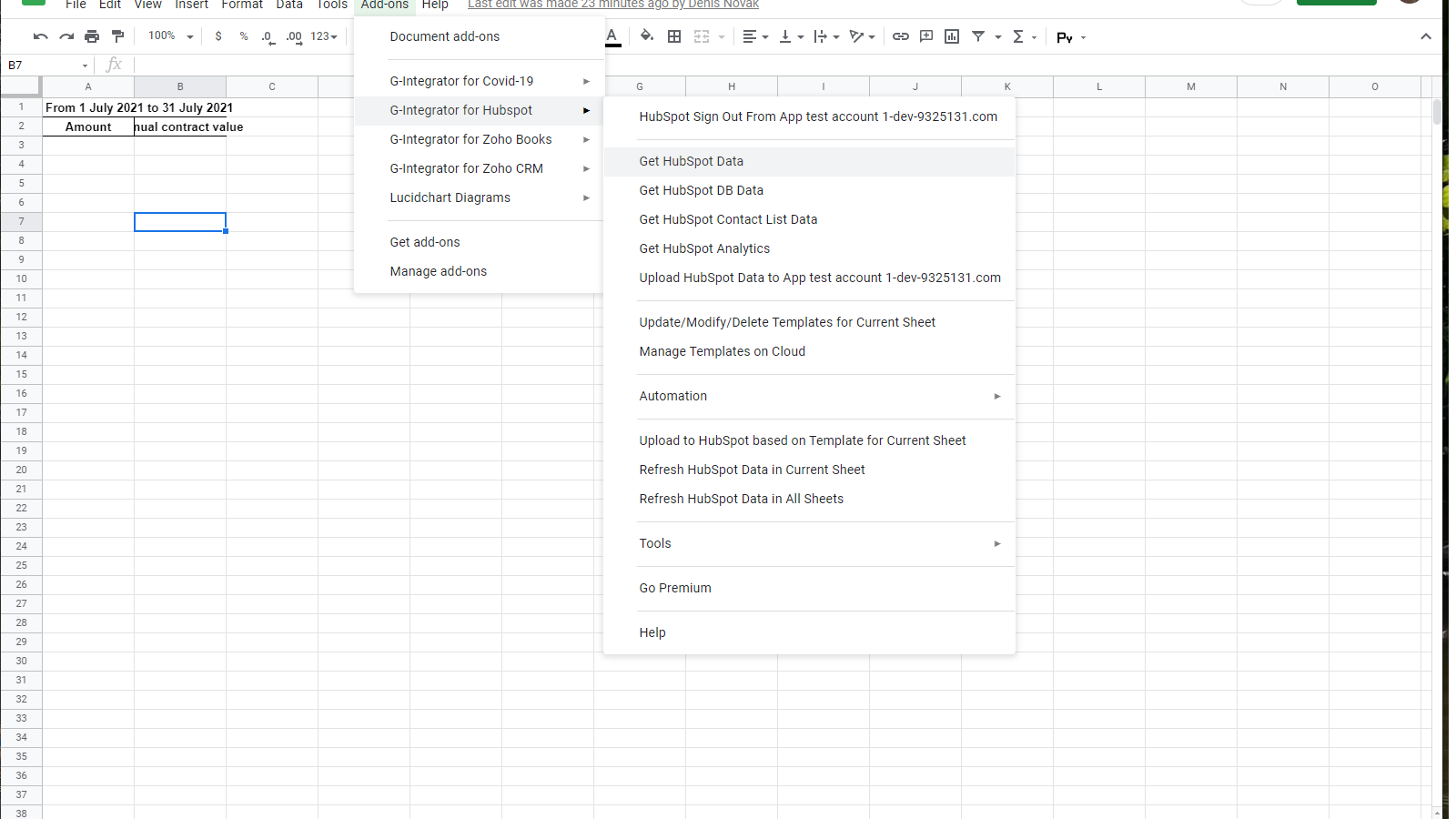
Task: Click the Merge cells icon
Action: point(702,36)
